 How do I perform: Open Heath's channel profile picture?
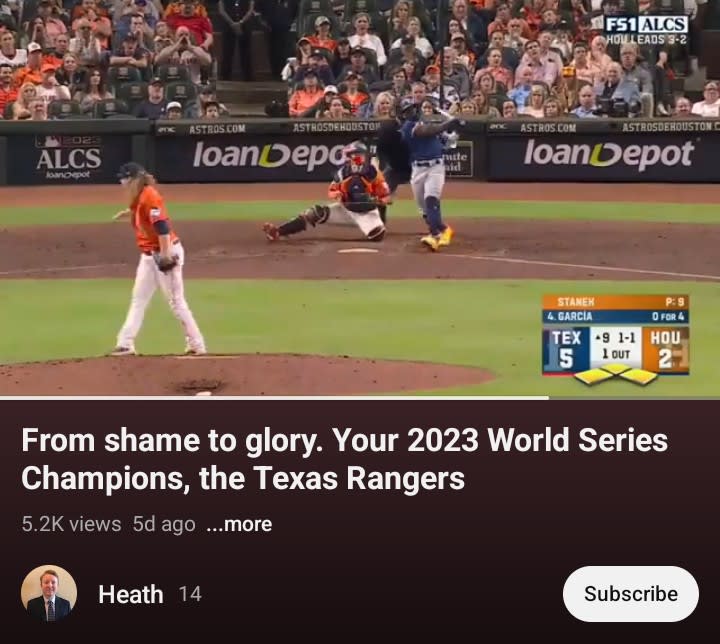tap(49, 593)
